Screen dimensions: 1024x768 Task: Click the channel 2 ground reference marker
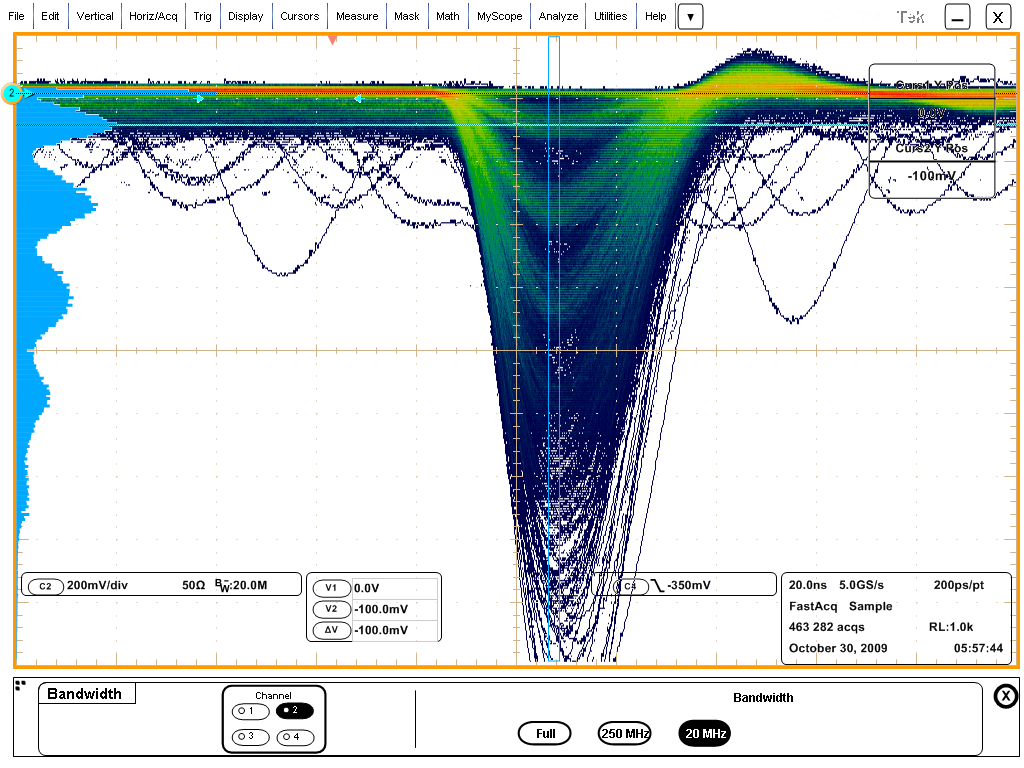coord(12,94)
